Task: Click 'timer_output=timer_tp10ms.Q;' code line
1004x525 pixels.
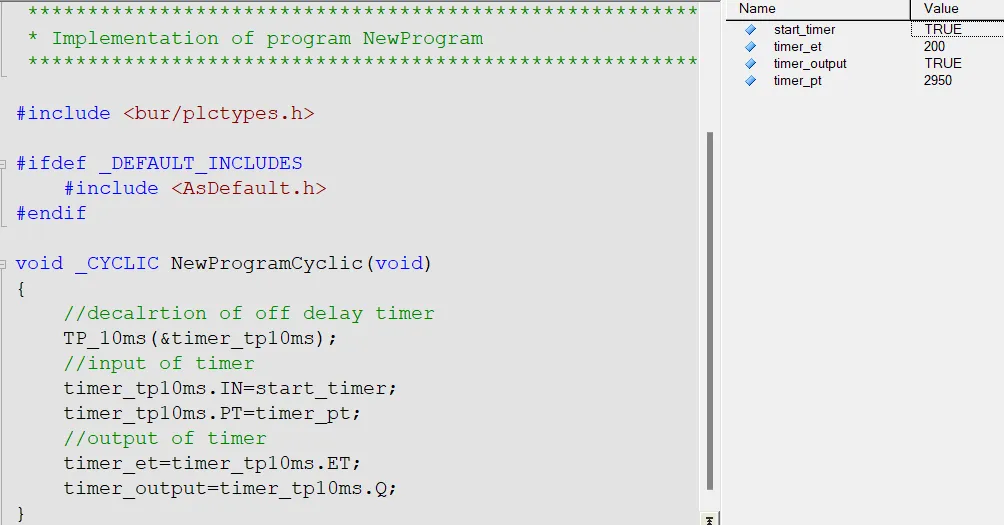Action: tap(230, 489)
